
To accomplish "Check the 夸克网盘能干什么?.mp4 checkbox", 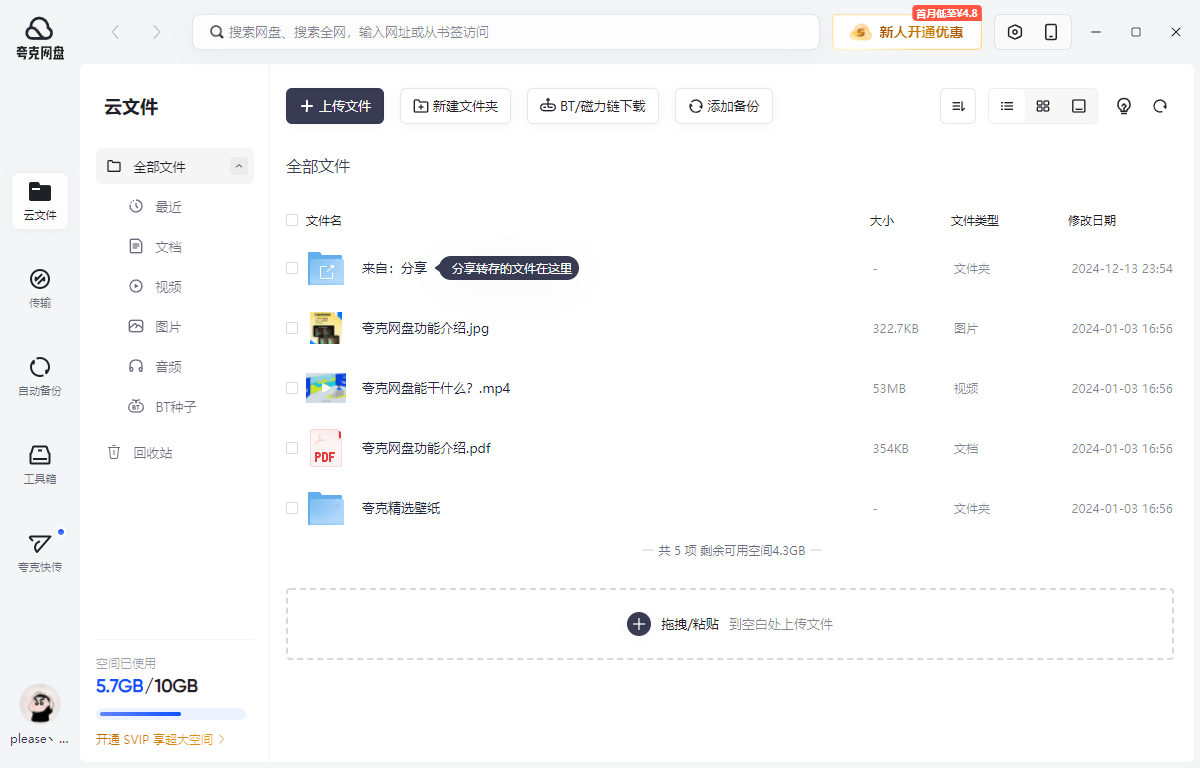I will pyautogui.click(x=292, y=388).
